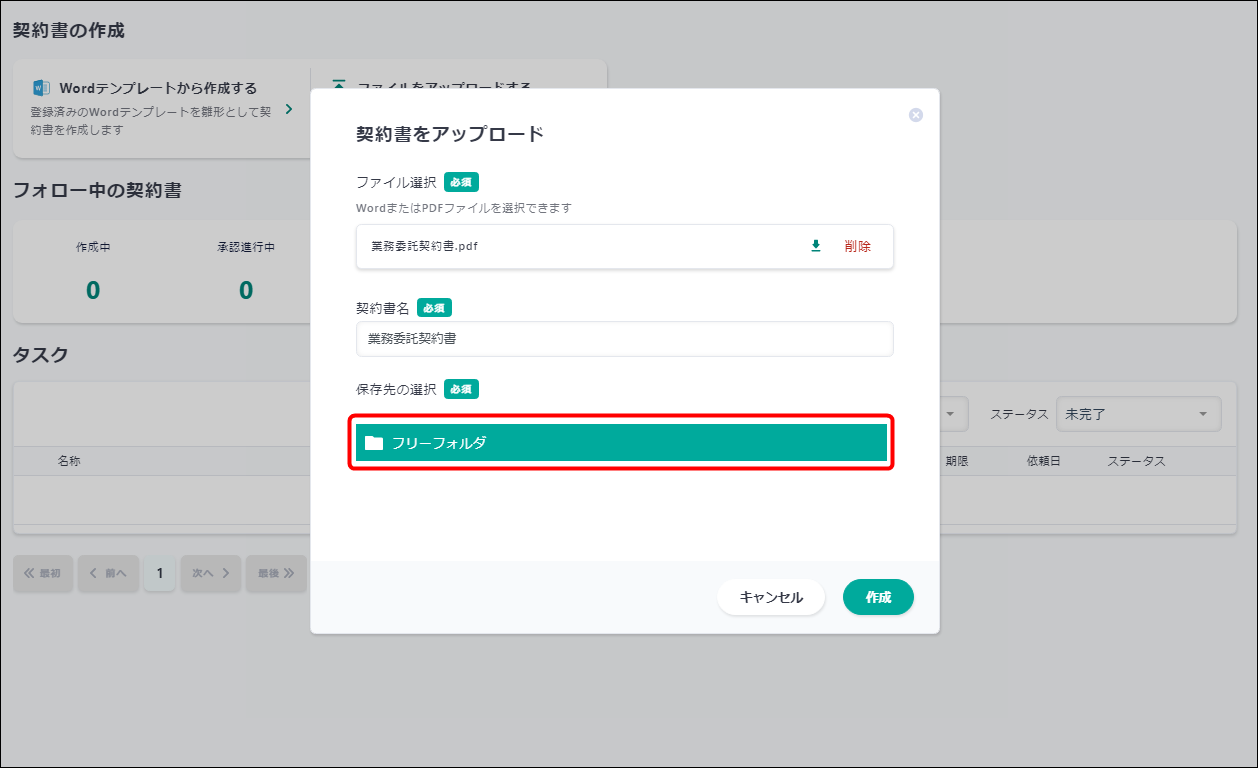Select the フリーフォルダ save destination
The image size is (1258, 768).
click(621, 443)
